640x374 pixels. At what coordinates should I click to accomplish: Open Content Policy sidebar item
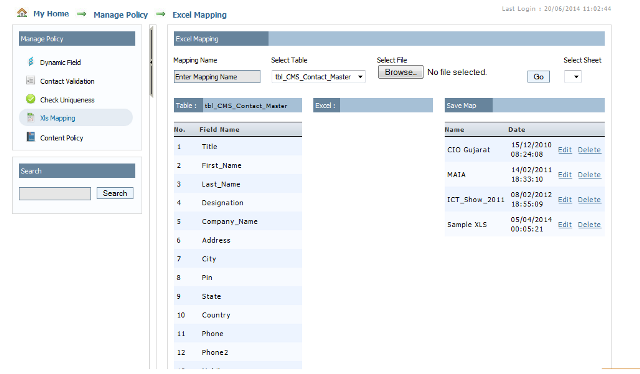pos(62,138)
